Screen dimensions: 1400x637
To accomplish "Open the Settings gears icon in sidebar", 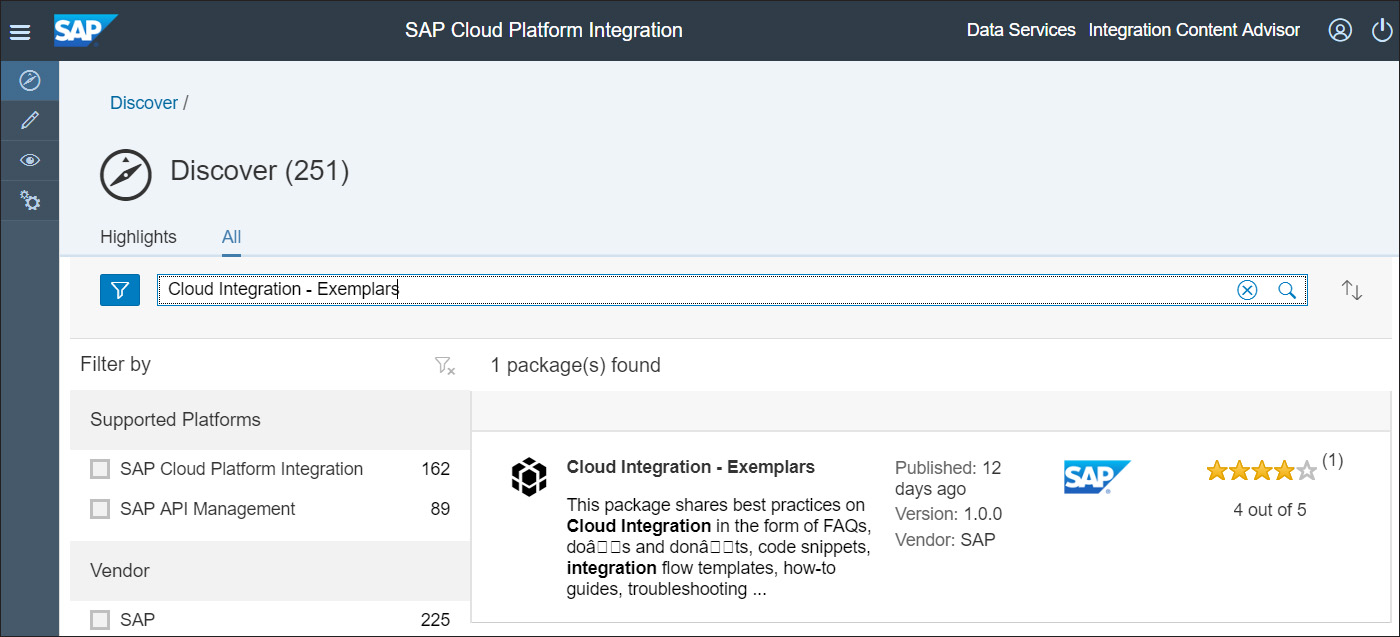I will coord(30,201).
